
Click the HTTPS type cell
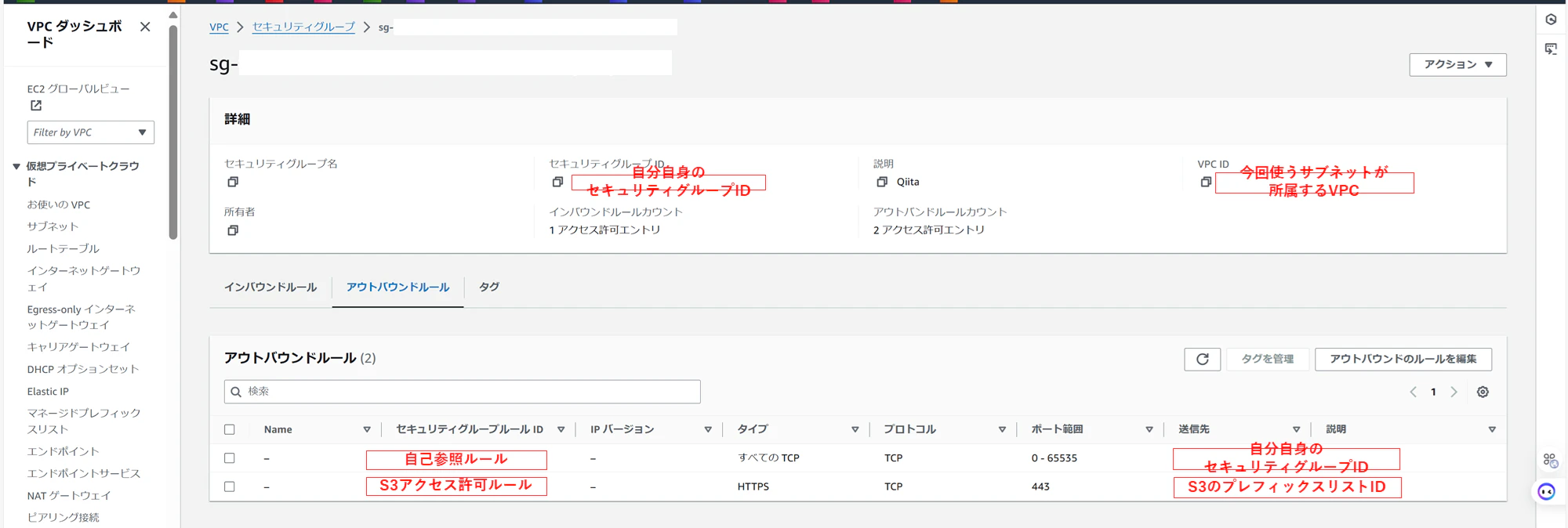click(x=753, y=486)
